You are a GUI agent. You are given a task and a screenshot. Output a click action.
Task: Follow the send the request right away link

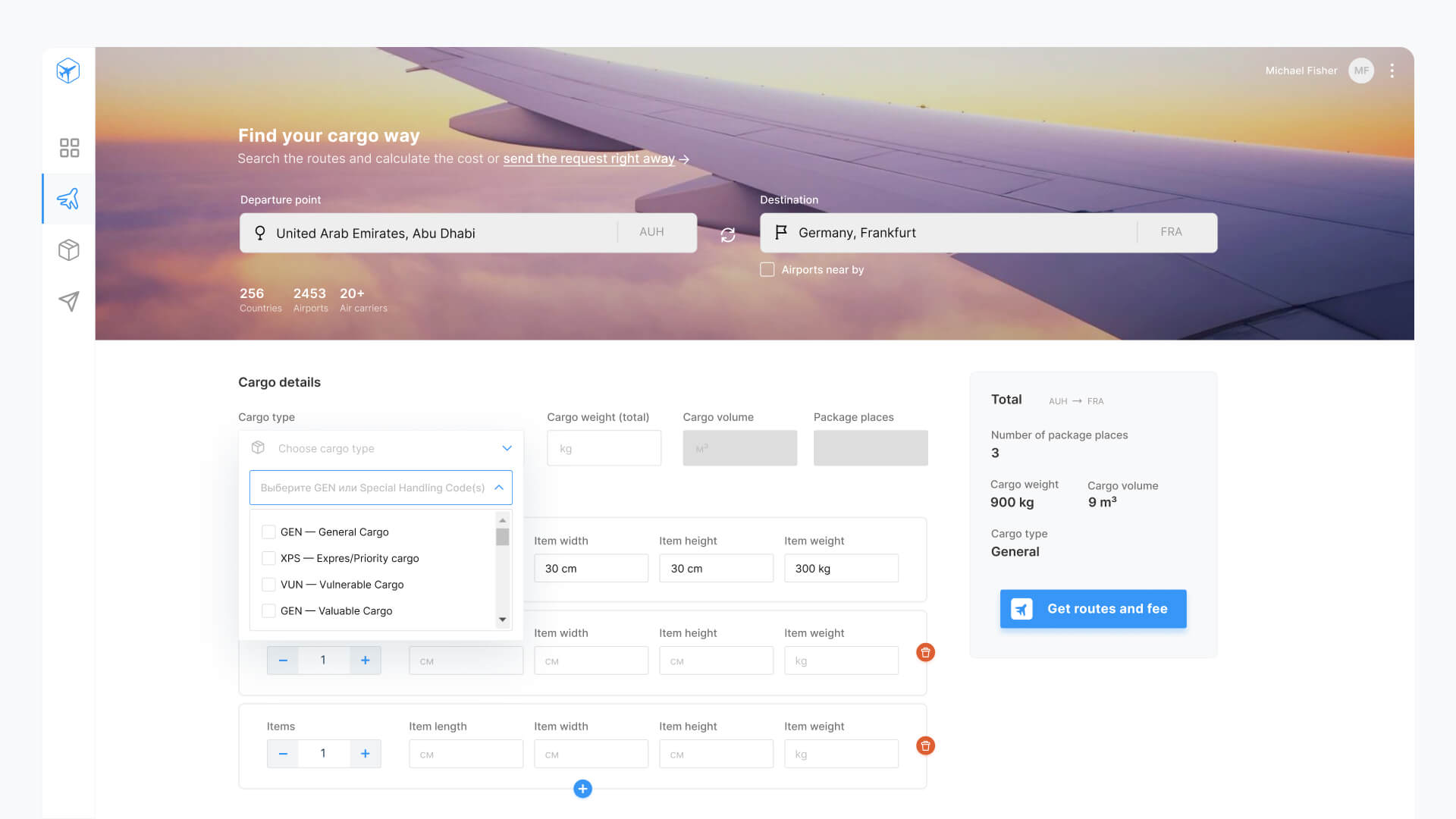(588, 158)
